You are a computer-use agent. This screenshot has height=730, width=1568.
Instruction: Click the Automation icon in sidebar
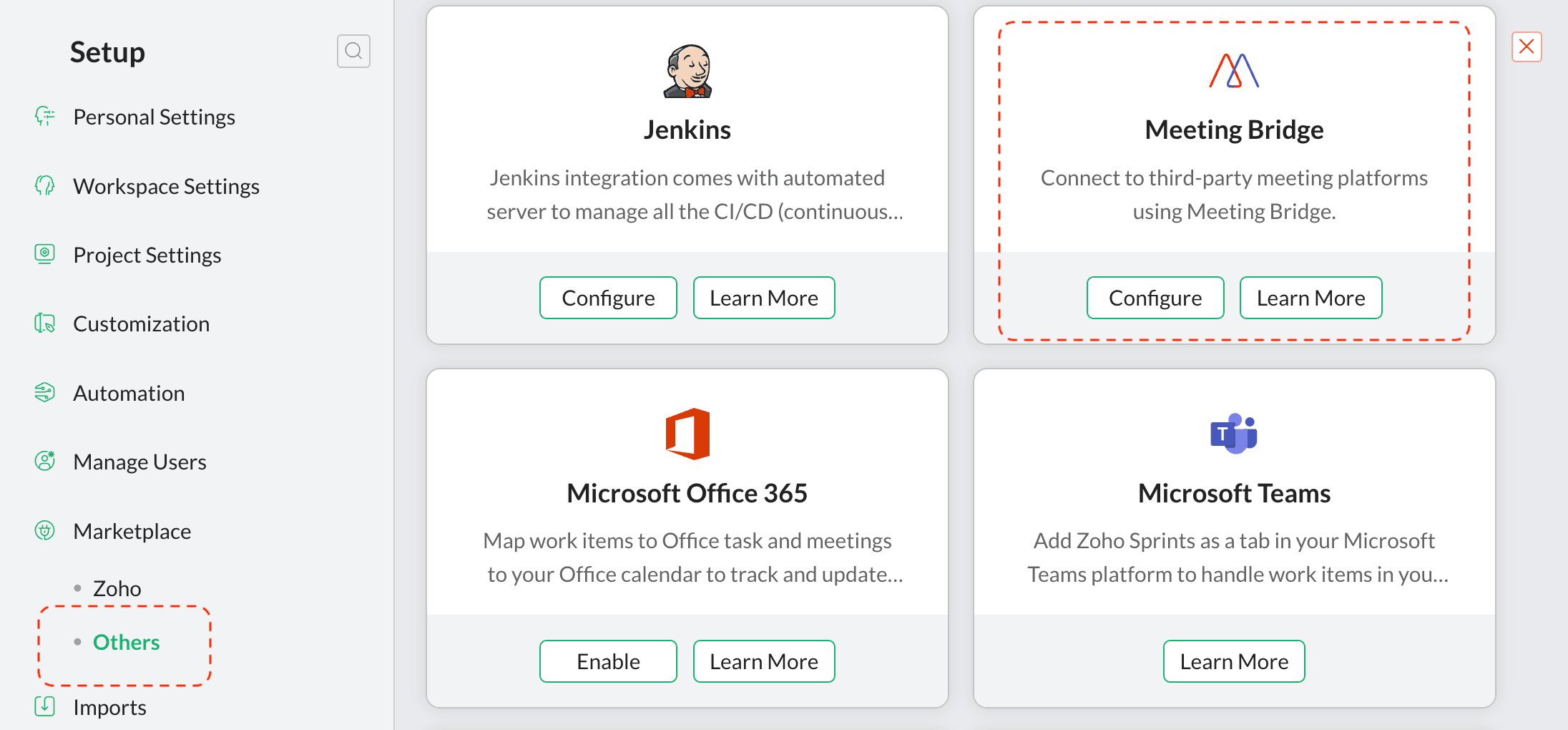coord(45,393)
